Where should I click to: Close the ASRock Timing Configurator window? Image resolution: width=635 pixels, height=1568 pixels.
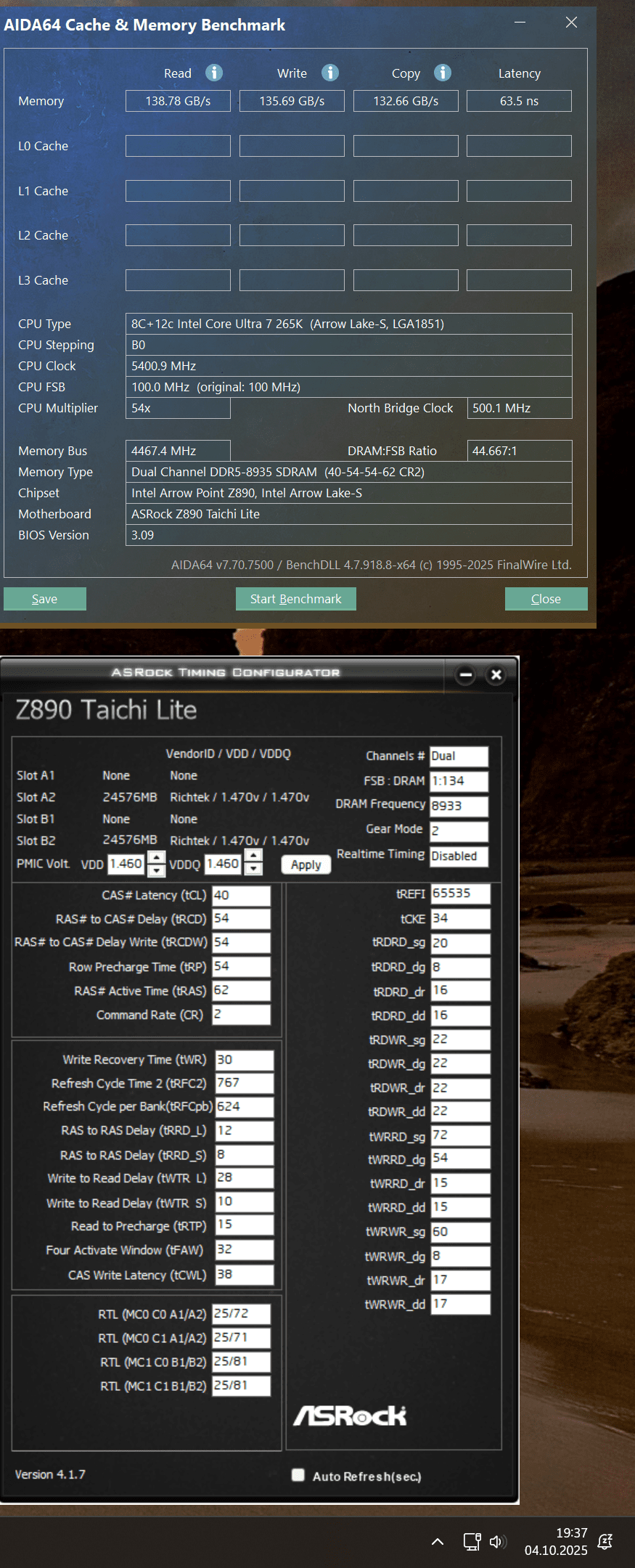point(496,675)
